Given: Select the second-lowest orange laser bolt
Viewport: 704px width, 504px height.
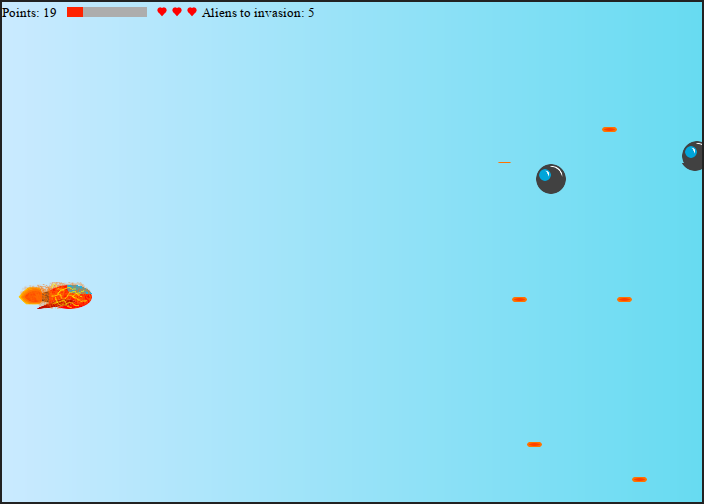Looking at the screenshot, I should point(534,444).
